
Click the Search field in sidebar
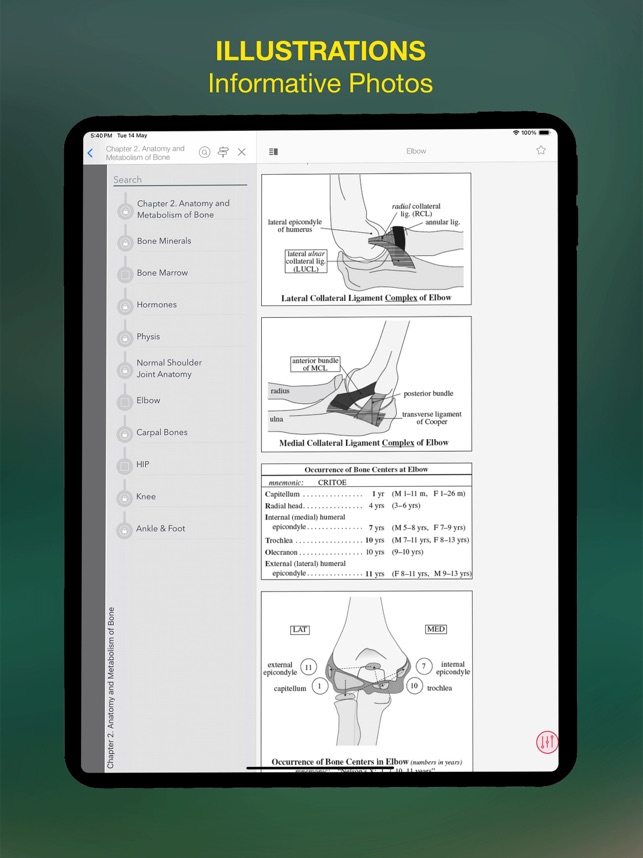pos(180,179)
